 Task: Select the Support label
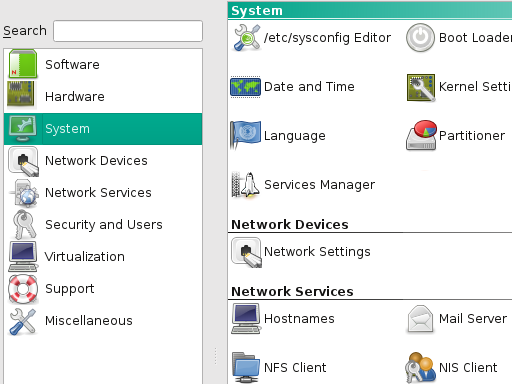pos(70,289)
